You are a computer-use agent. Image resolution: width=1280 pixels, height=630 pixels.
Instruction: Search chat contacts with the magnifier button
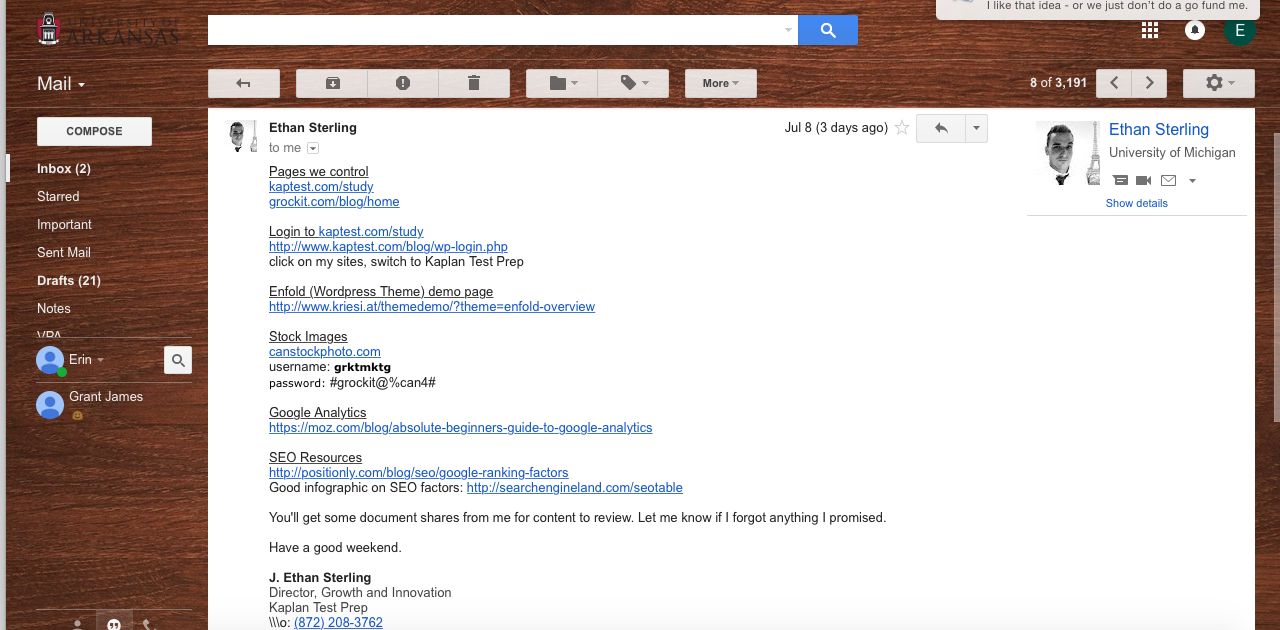(178, 360)
